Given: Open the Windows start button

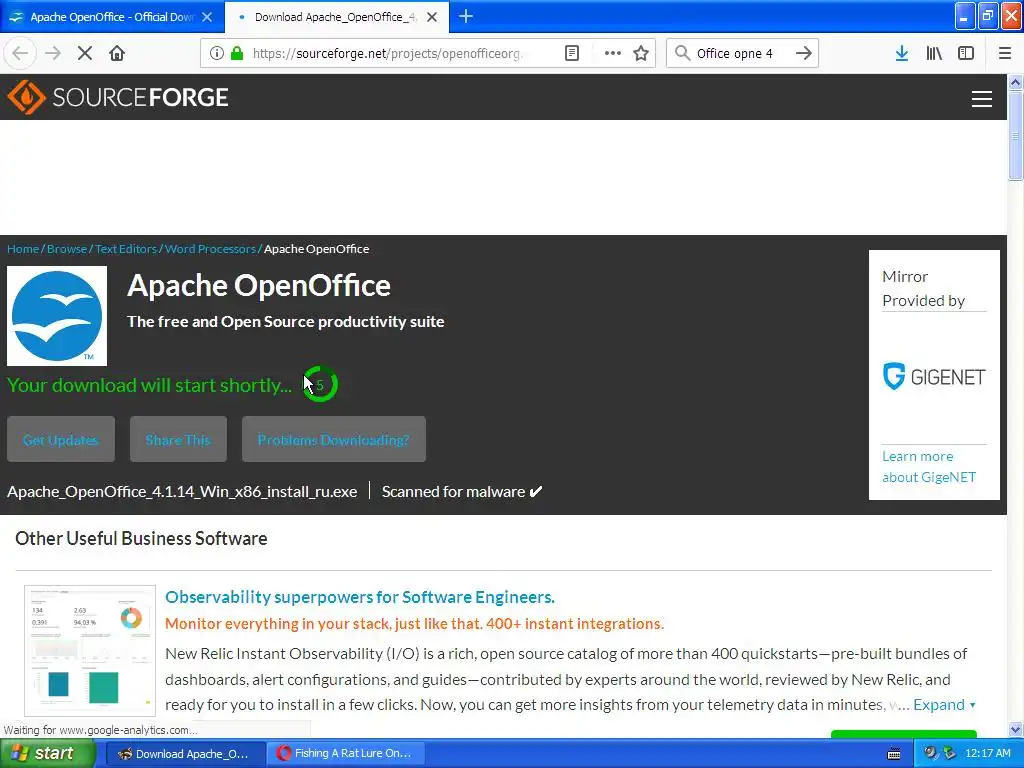Looking at the screenshot, I should (x=47, y=753).
